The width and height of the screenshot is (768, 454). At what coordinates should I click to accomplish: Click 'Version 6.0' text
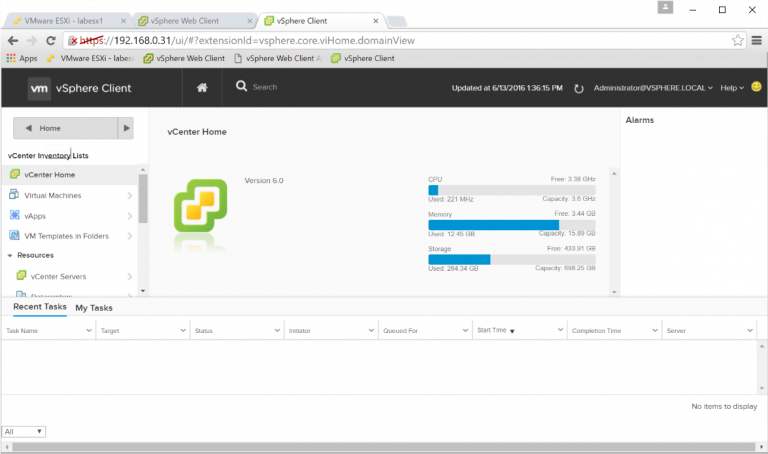tap(264, 180)
